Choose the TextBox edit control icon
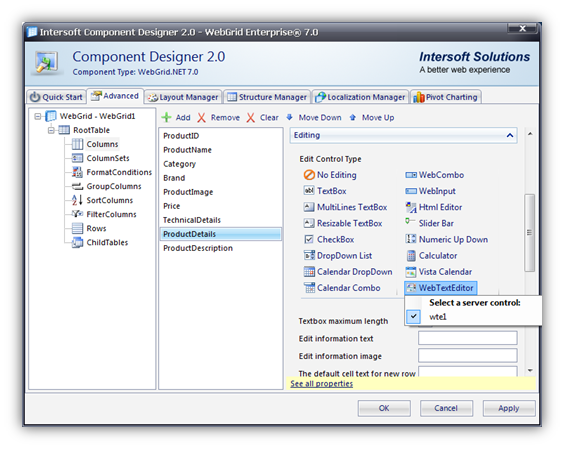This screenshot has height=449, width=564. [x=309, y=190]
